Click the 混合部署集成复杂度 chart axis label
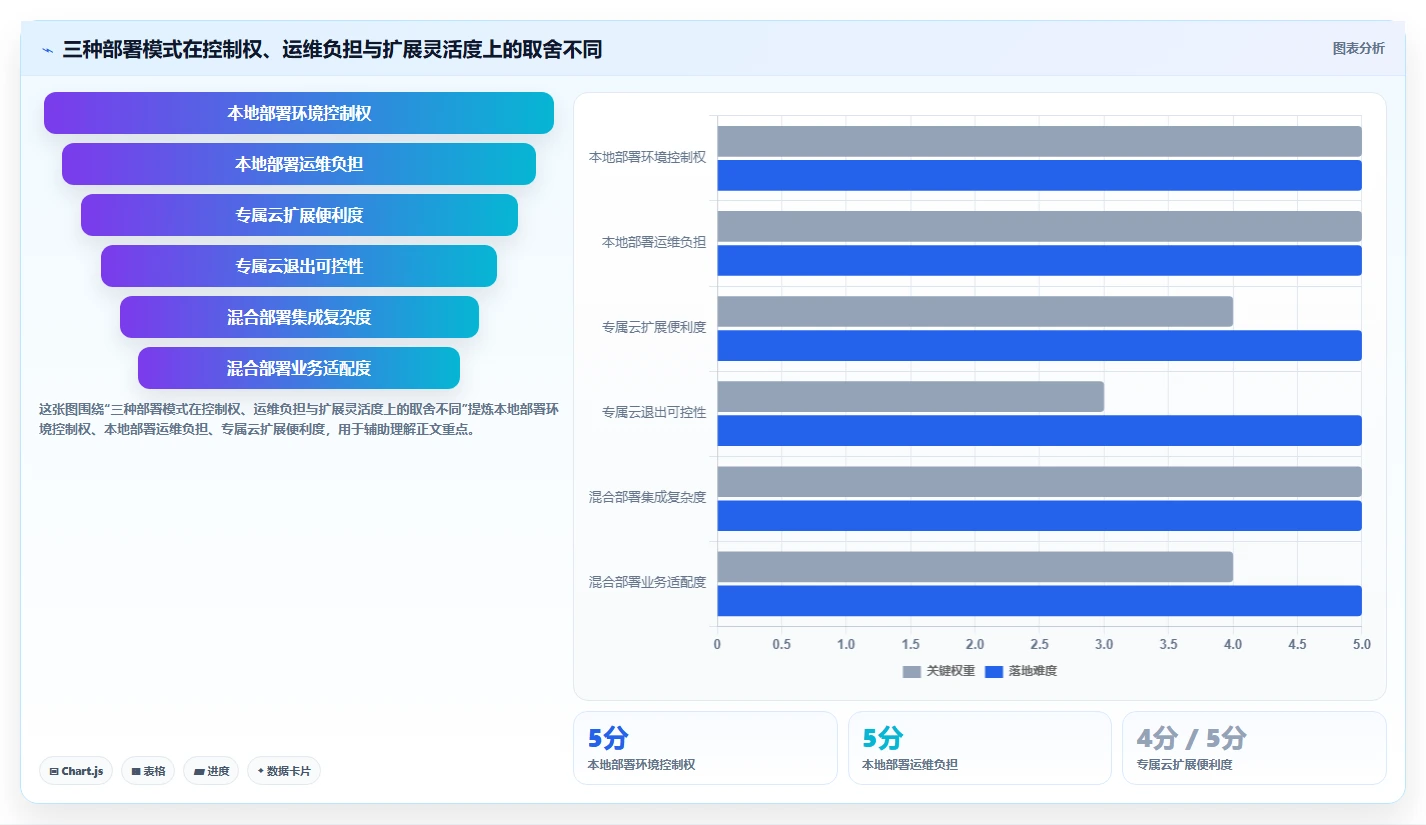 pos(647,498)
